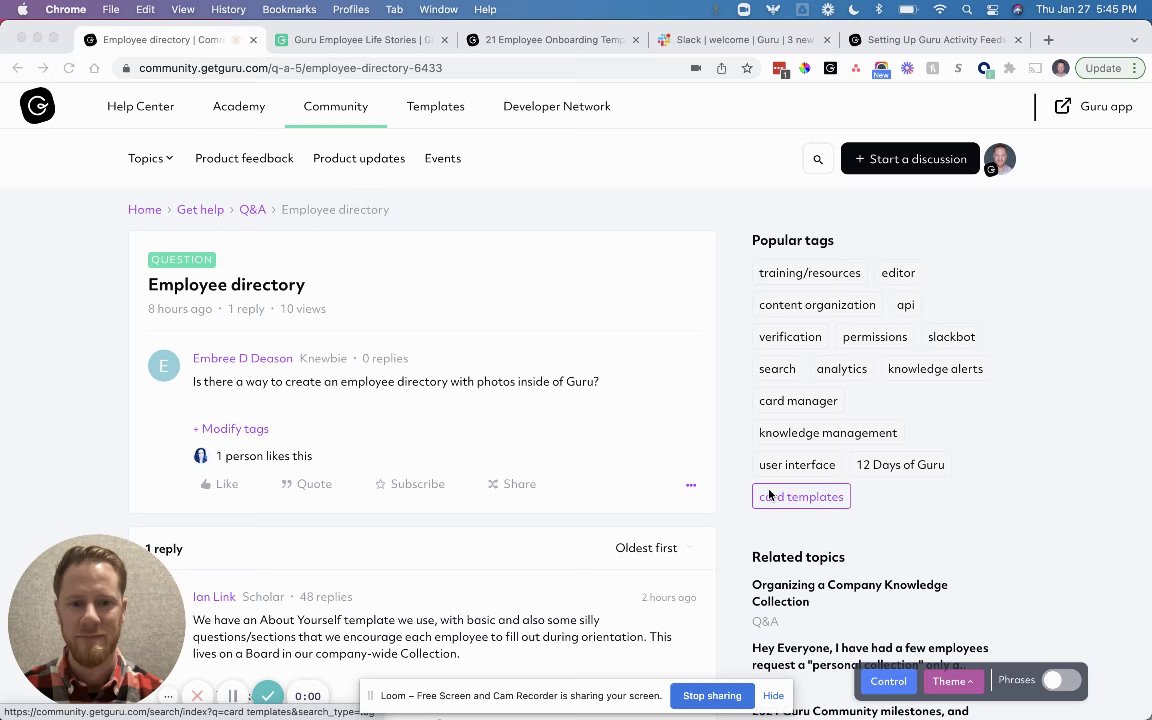
Task: Open the Bluetooth menu bar icon
Action: pyautogui.click(x=879, y=10)
